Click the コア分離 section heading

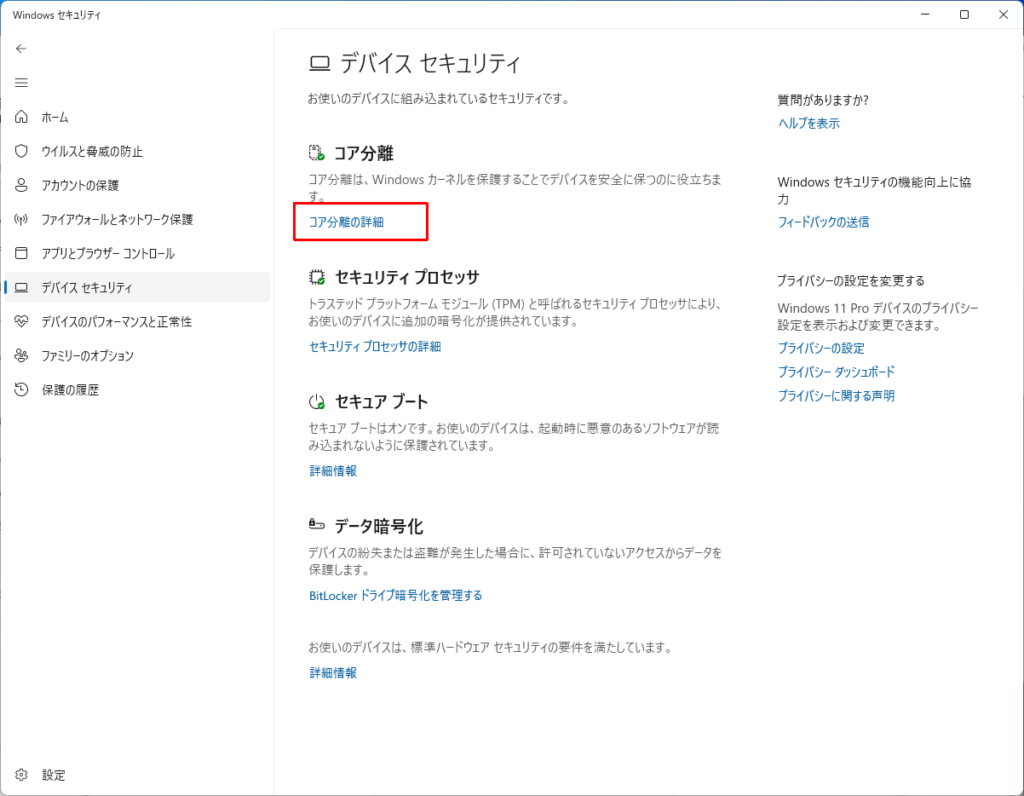[364, 153]
